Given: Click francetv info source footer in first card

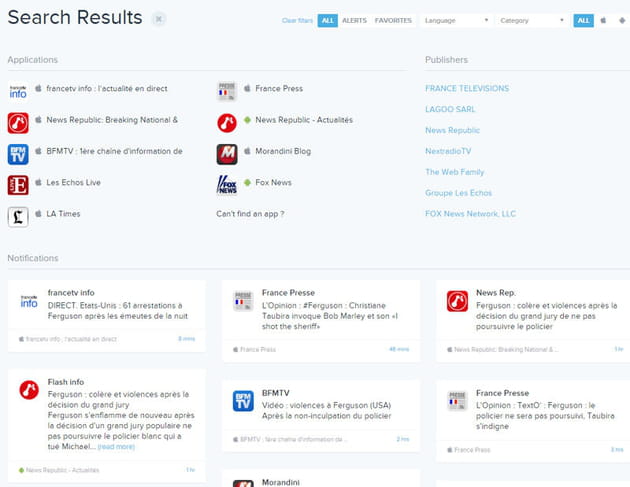Looking at the screenshot, I should 68,339.
